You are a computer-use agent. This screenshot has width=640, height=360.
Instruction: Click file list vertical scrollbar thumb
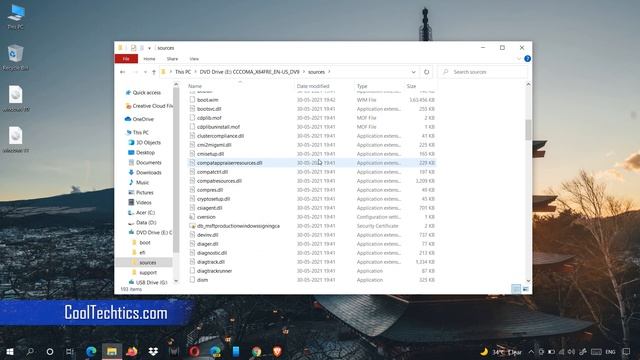528,130
